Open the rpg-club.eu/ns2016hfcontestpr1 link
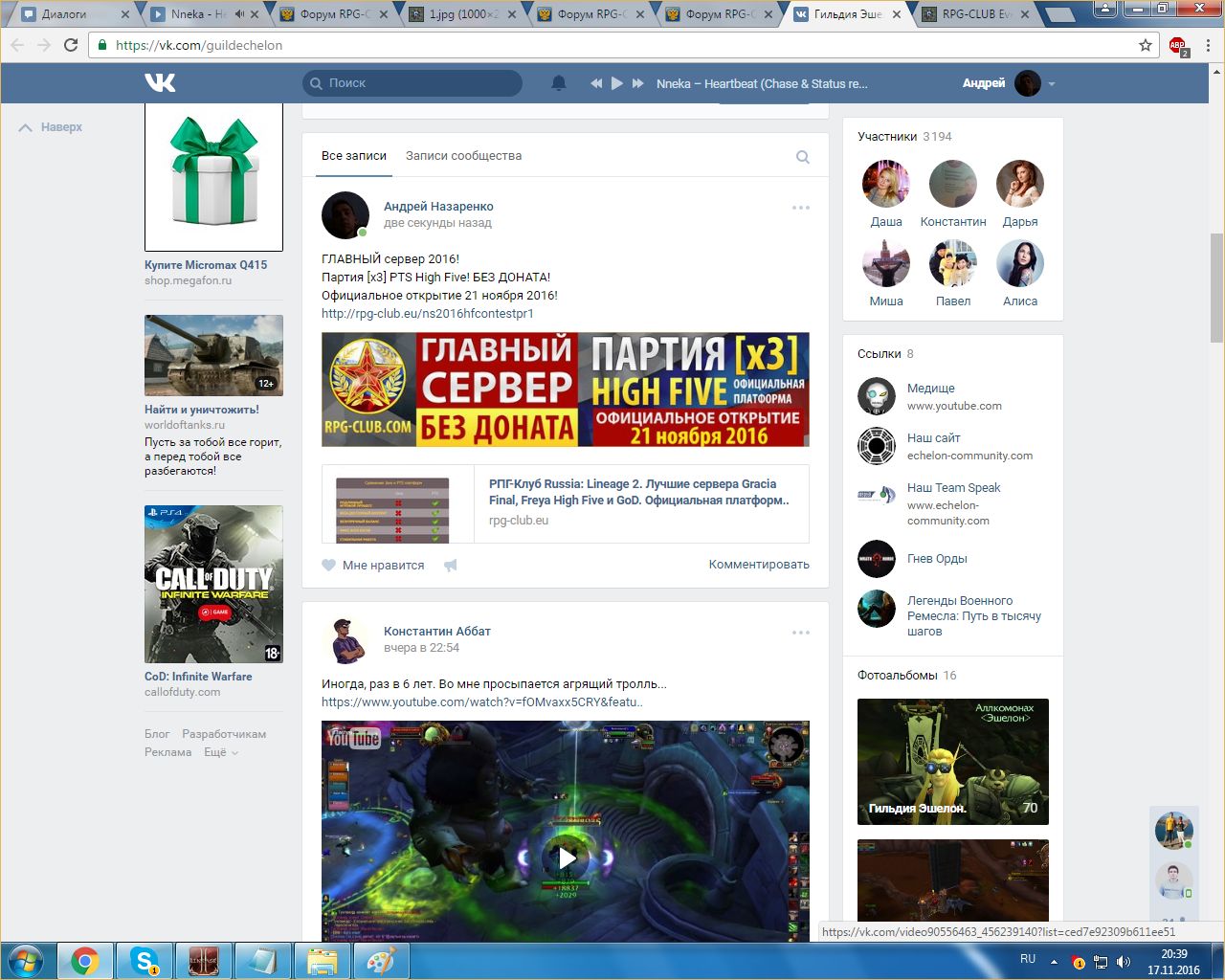This screenshot has height=980, width=1225. 428,314
